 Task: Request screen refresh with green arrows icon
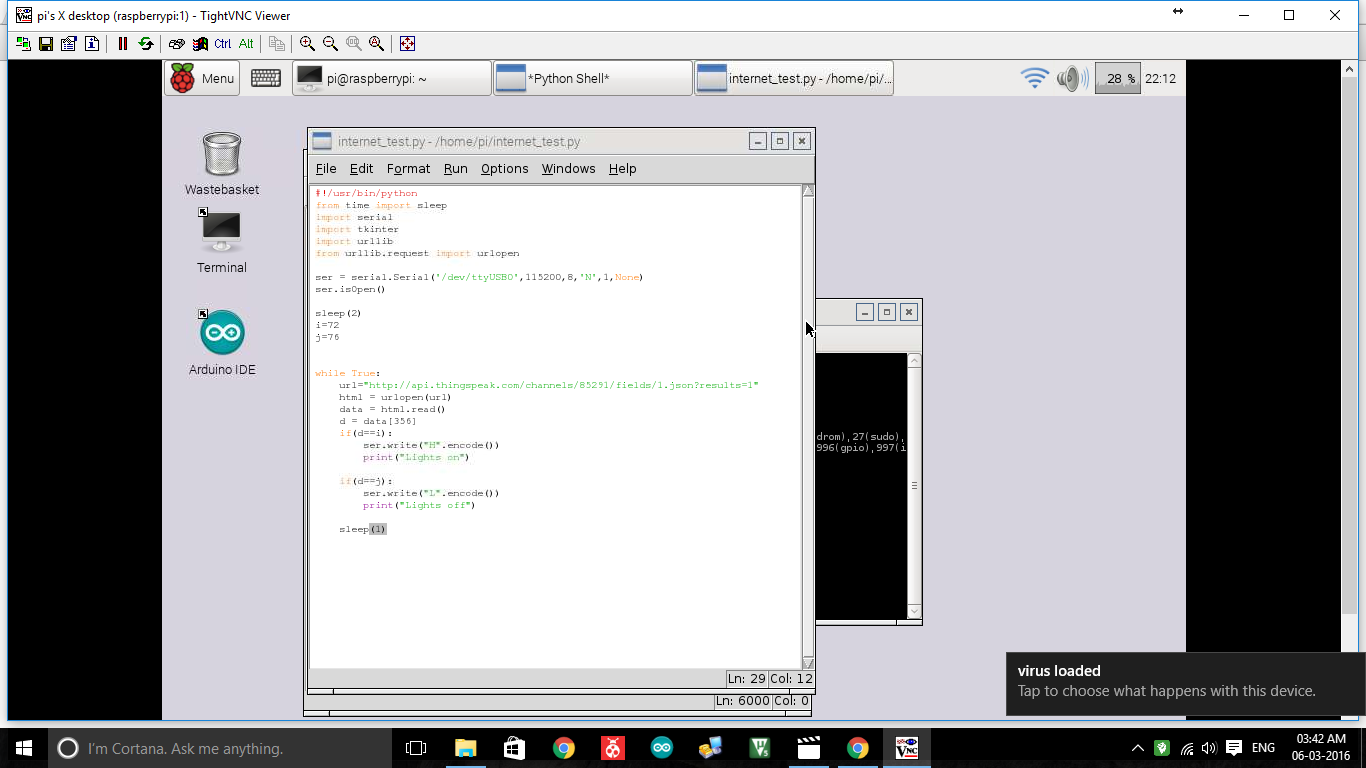click(x=146, y=44)
